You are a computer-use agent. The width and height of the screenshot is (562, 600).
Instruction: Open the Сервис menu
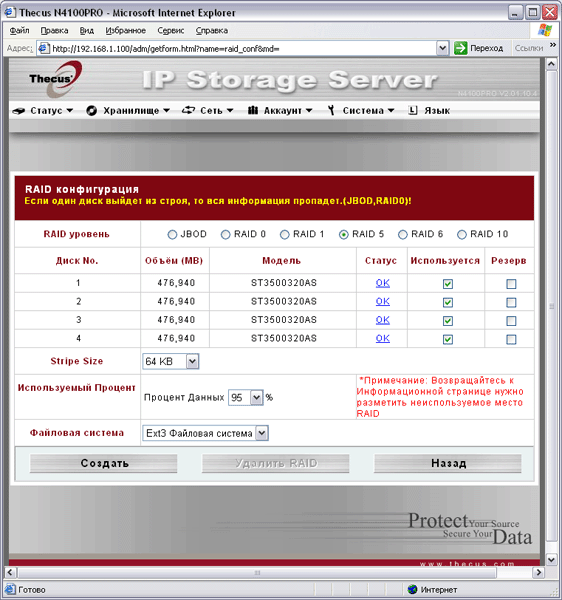[x=171, y=31]
